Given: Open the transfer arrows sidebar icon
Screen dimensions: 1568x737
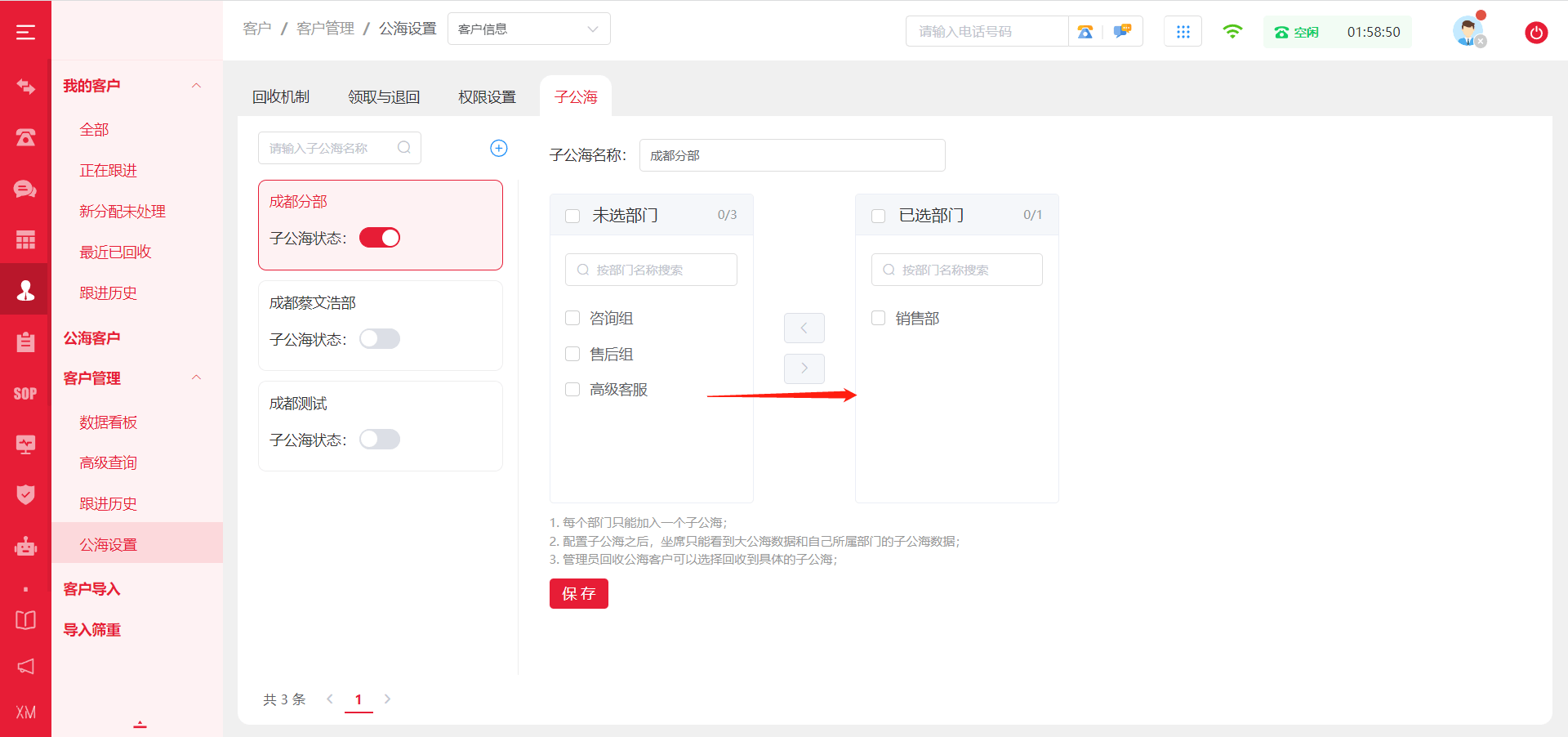Looking at the screenshot, I should pyautogui.click(x=25, y=87).
